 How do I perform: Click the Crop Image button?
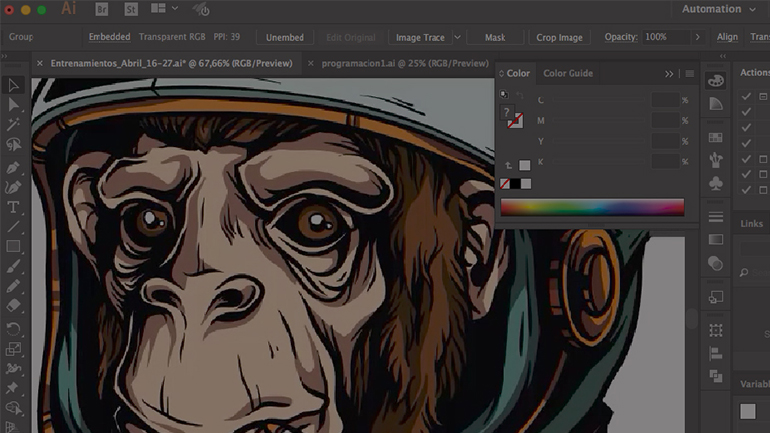[559, 37]
